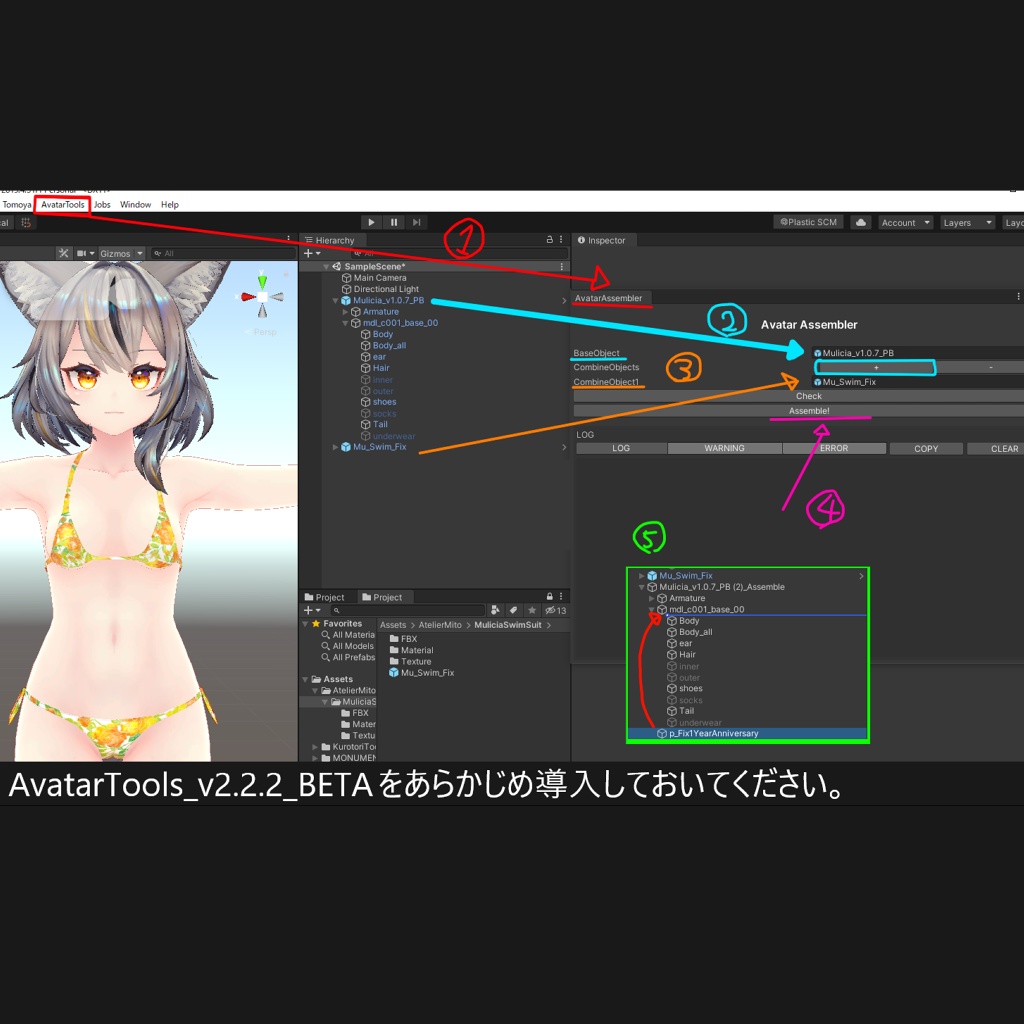Toggle the Gizmos button in scene view
Viewport: 1024px width, 1024px height.
tap(115, 253)
